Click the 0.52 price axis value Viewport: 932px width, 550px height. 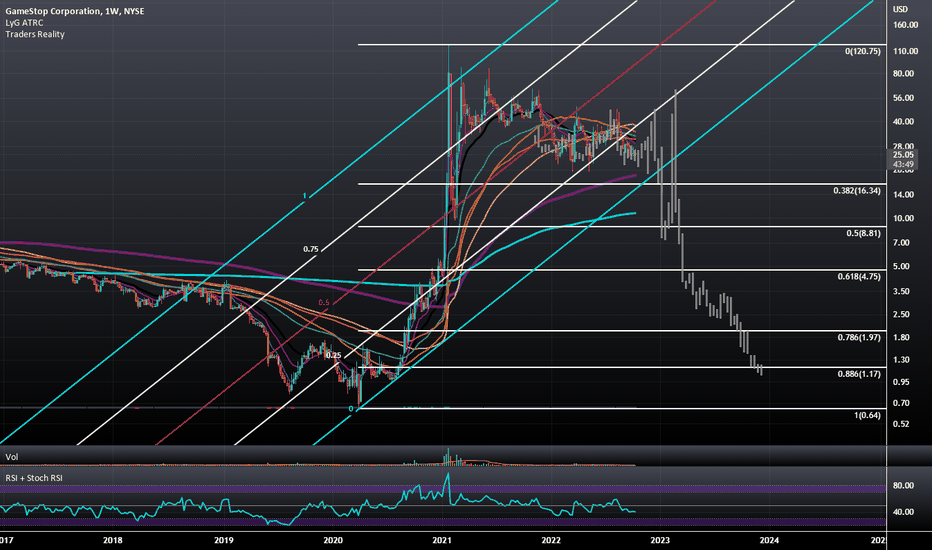pos(901,424)
